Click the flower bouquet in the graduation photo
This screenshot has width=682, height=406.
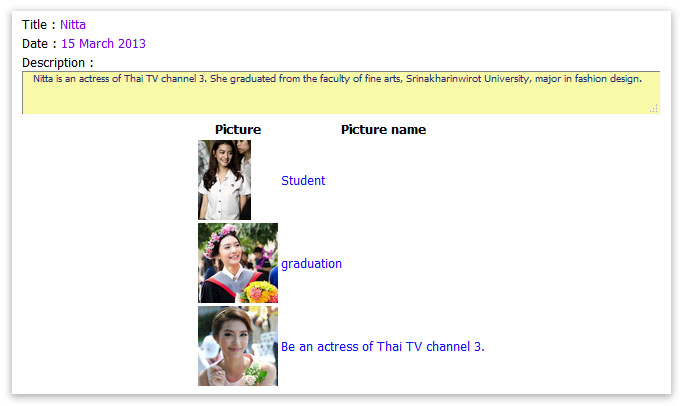260,291
